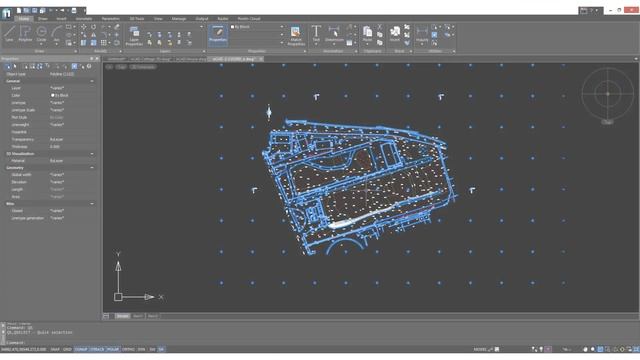Click the New file icon in quick access bar
The width and height of the screenshot is (640, 360).
(19, 11)
